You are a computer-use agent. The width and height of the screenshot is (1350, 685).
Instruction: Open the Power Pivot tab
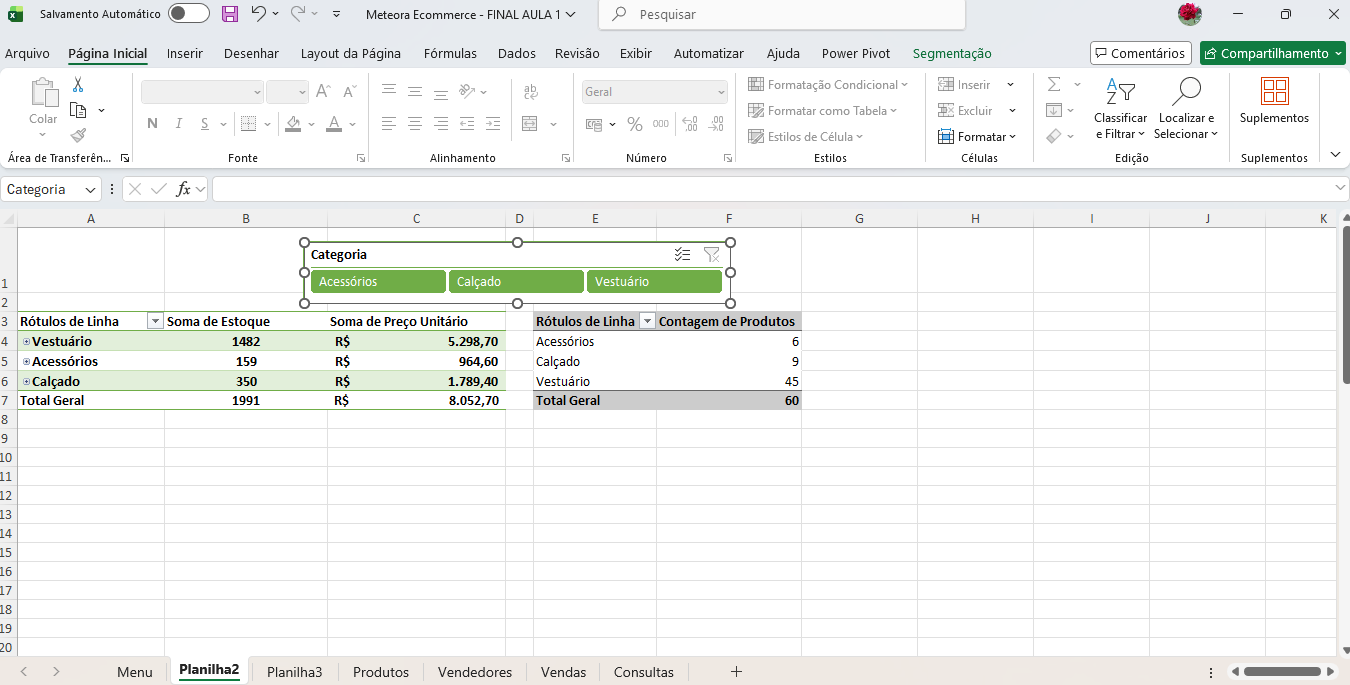856,54
